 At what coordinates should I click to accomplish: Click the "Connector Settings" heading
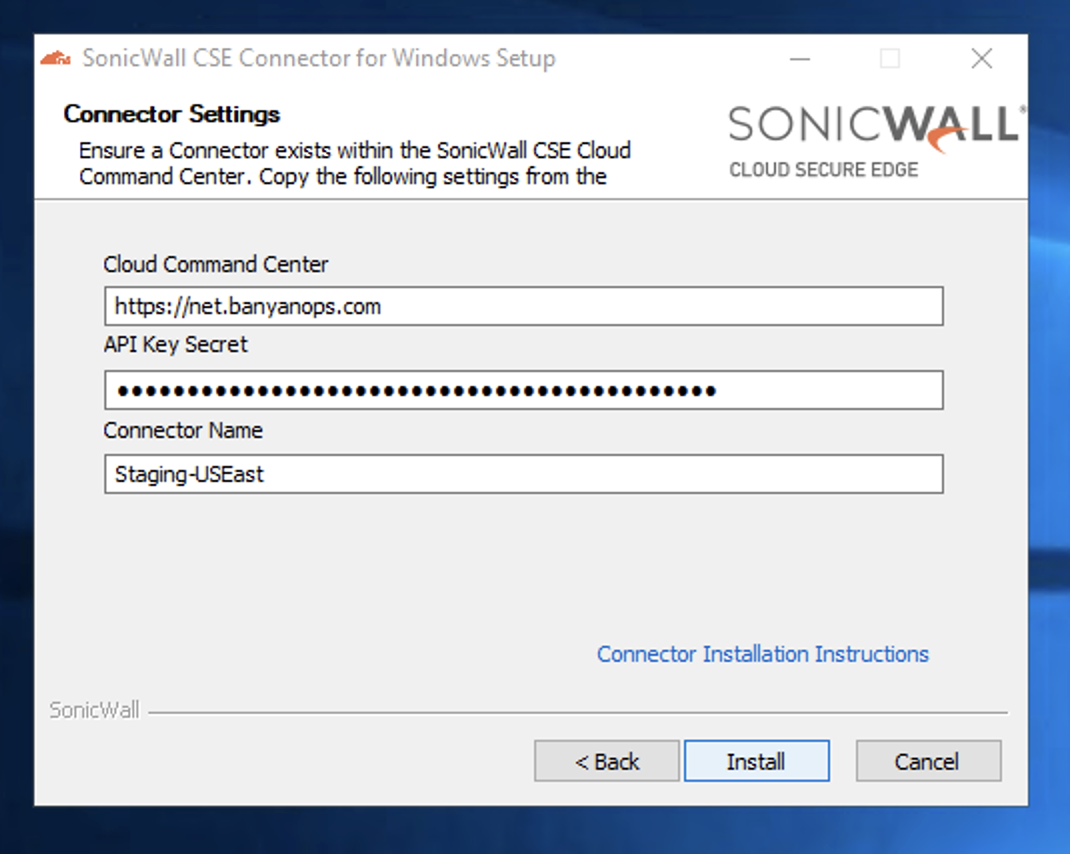(172, 114)
